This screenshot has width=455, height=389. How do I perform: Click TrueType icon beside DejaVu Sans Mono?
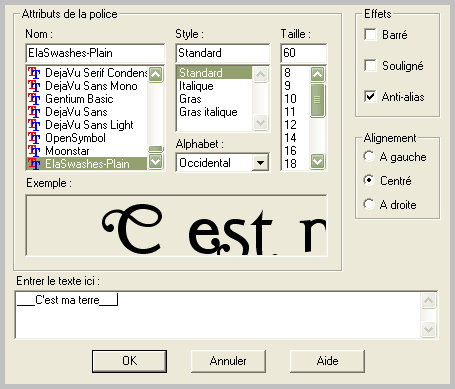34,86
